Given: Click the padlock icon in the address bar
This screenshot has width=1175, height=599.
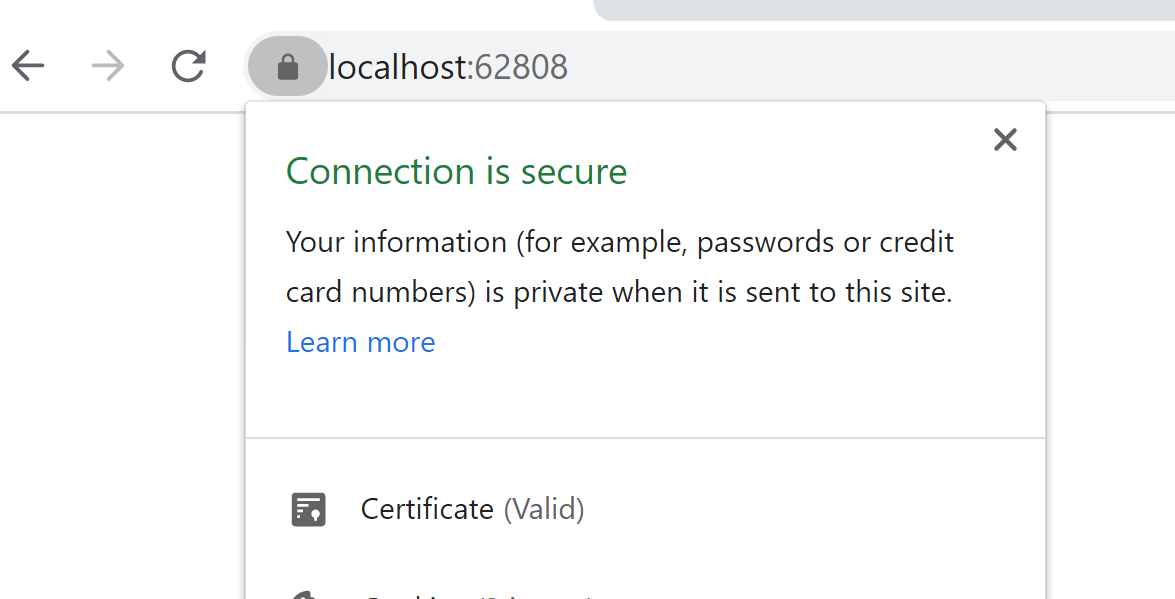Looking at the screenshot, I should click(286, 66).
